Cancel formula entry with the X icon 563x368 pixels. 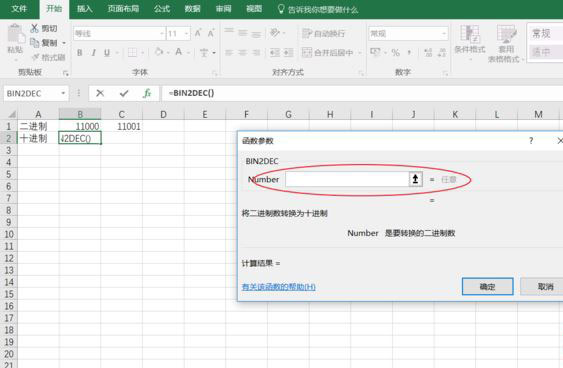pos(100,94)
